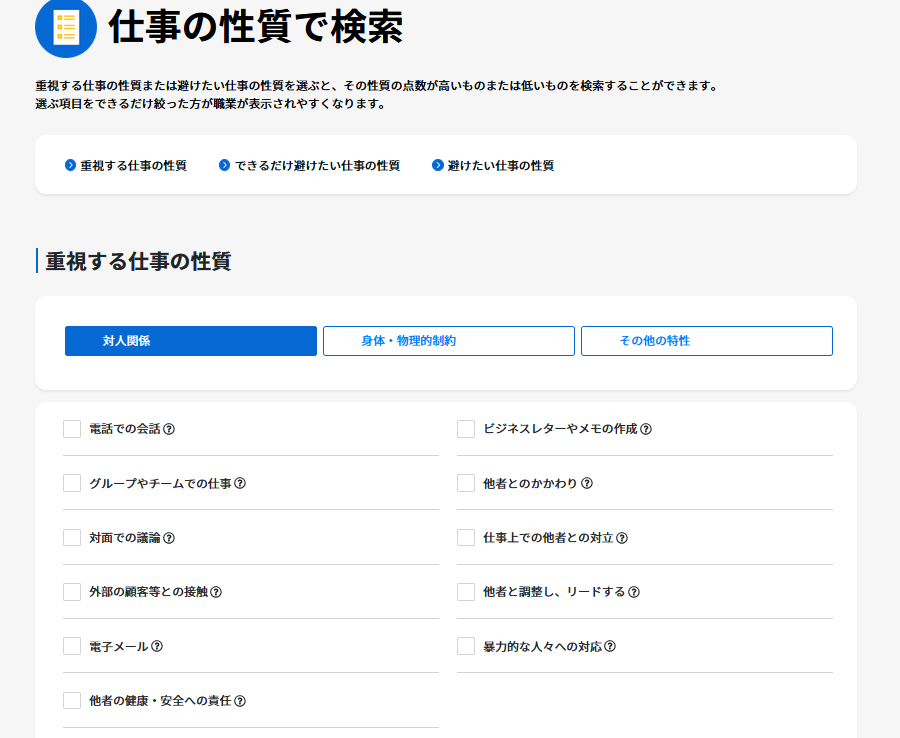Open help icon next to 暴力的な人々への対応

coord(610,646)
